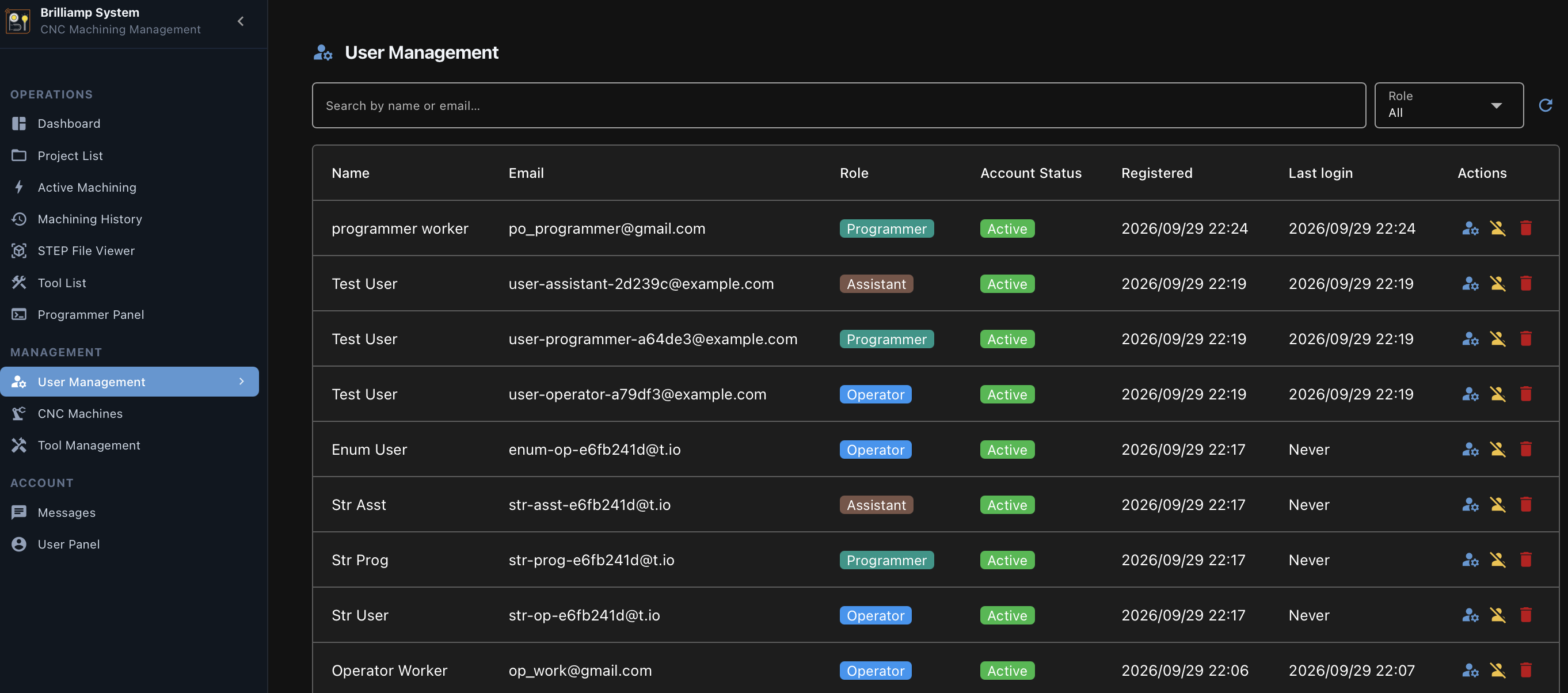This screenshot has height=693, width=1568.
Task: Click the Assistant role badge for Str Asst
Action: click(x=876, y=505)
